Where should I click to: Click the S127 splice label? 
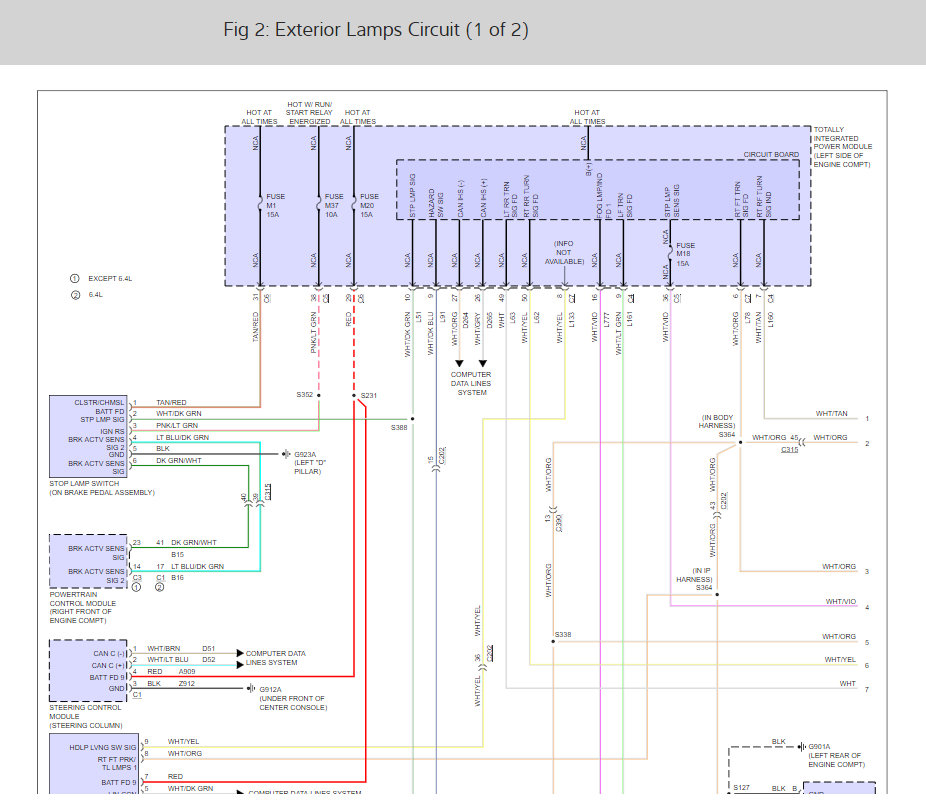741,787
